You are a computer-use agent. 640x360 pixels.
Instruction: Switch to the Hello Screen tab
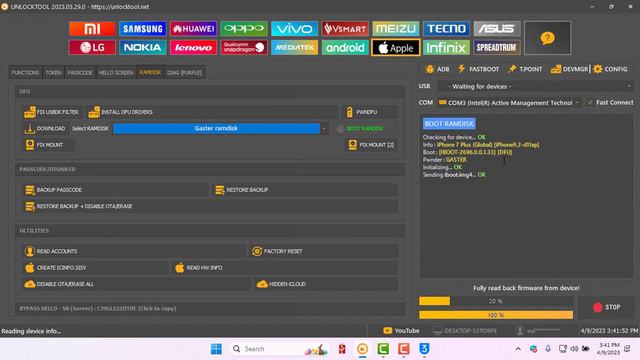tap(116, 73)
